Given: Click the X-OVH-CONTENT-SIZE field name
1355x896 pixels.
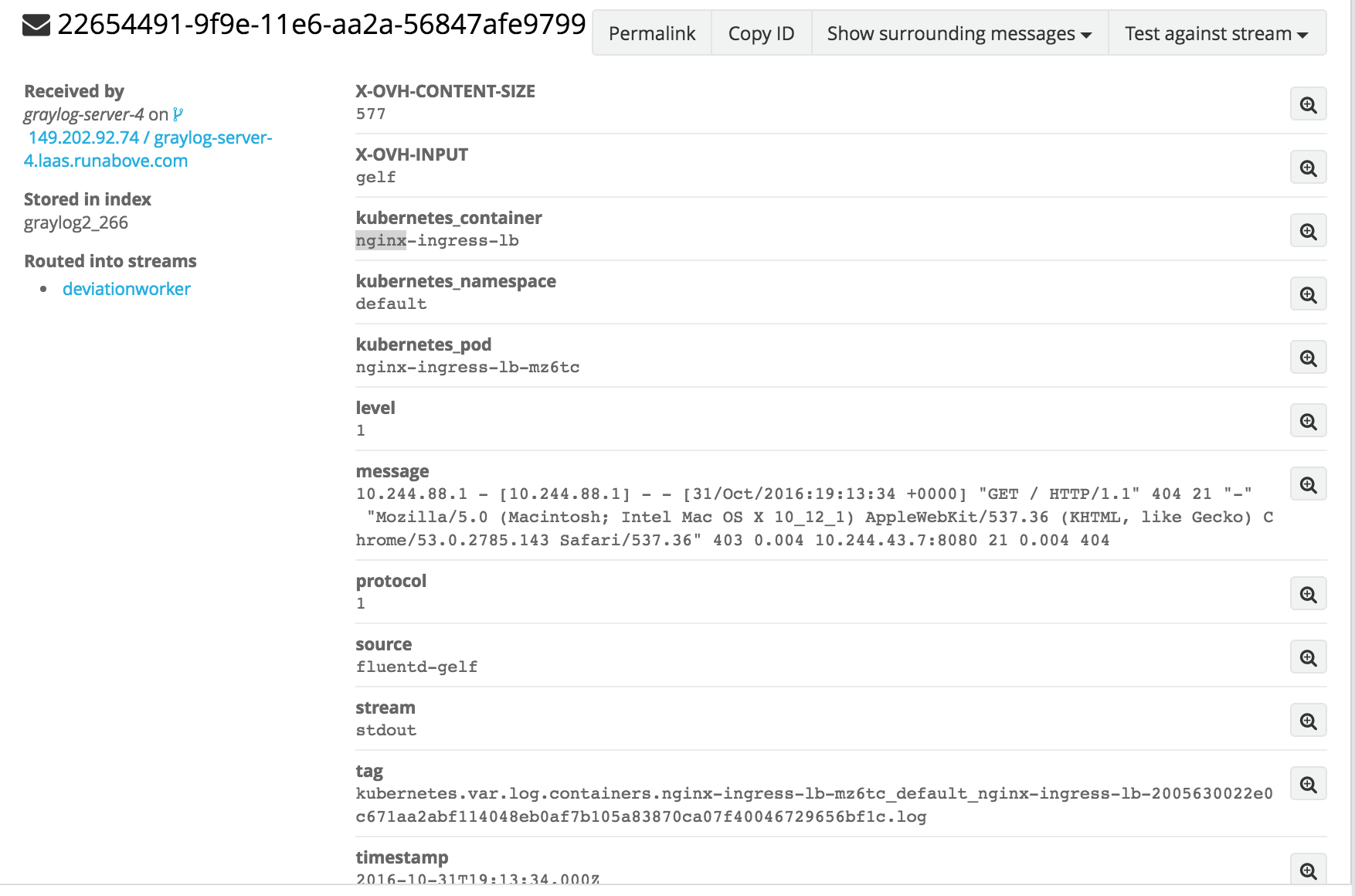Looking at the screenshot, I should point(446,91).
